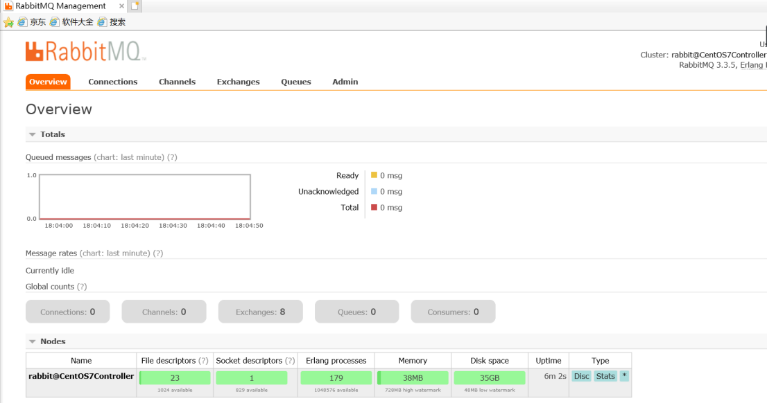Click the Queues: 0 count button

pyautogui.click(x=357, y=312)
